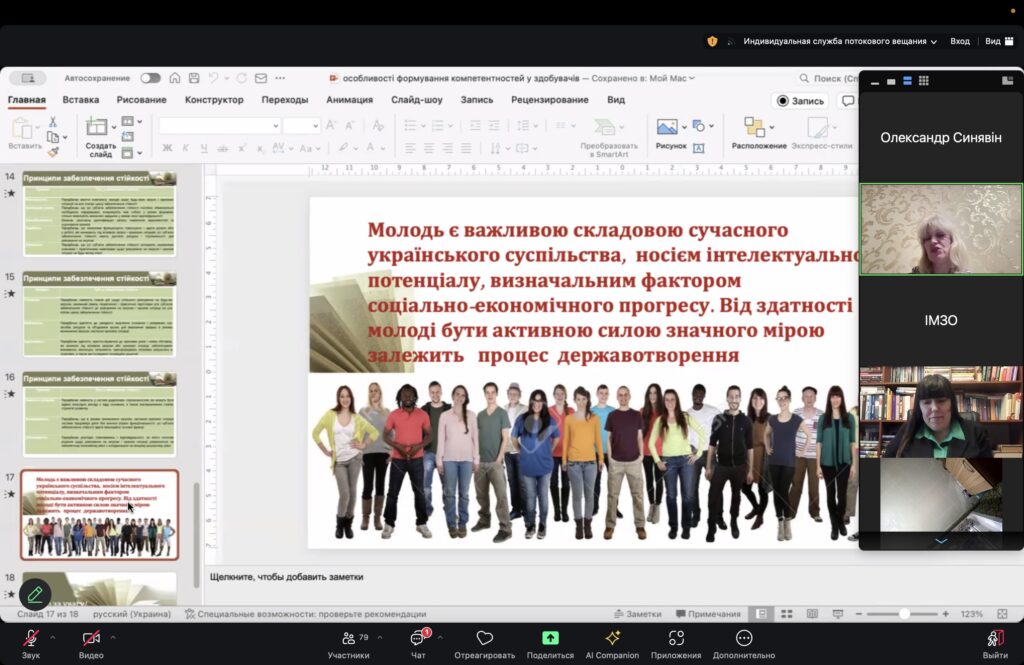Open Экспресс-стили quick styles
1024x665 pixels.
(x=822, y=133)
